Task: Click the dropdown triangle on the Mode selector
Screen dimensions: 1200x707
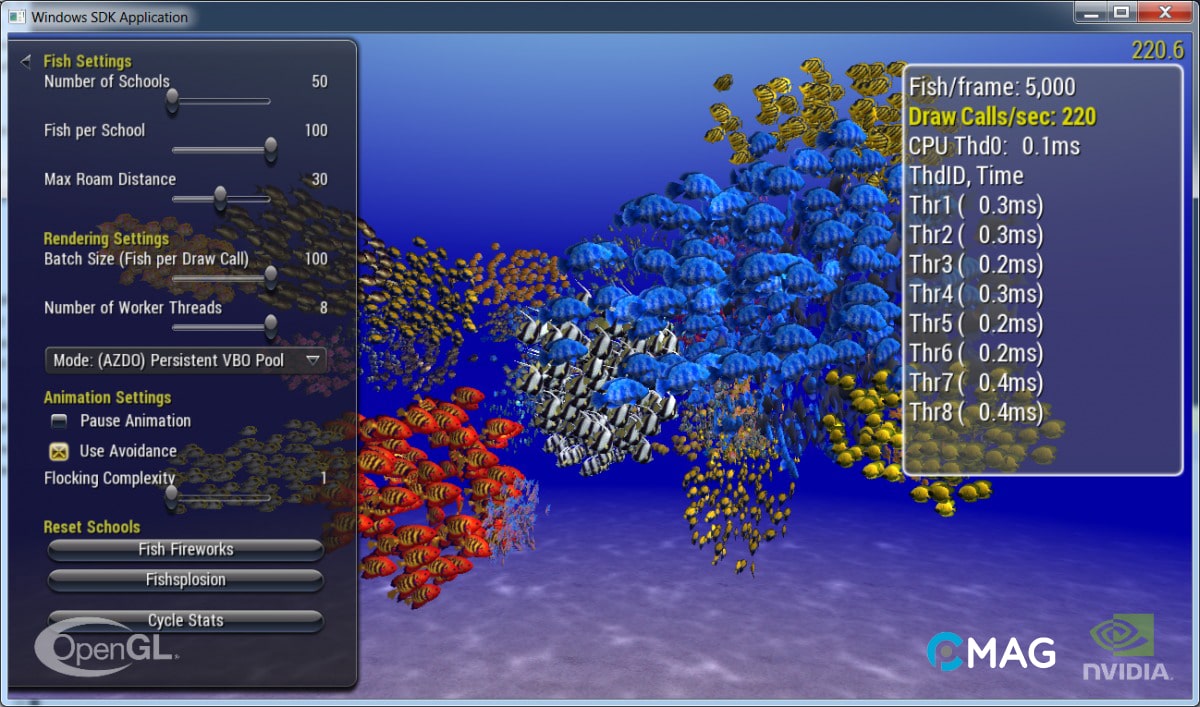Action: [x=310, y=360]
